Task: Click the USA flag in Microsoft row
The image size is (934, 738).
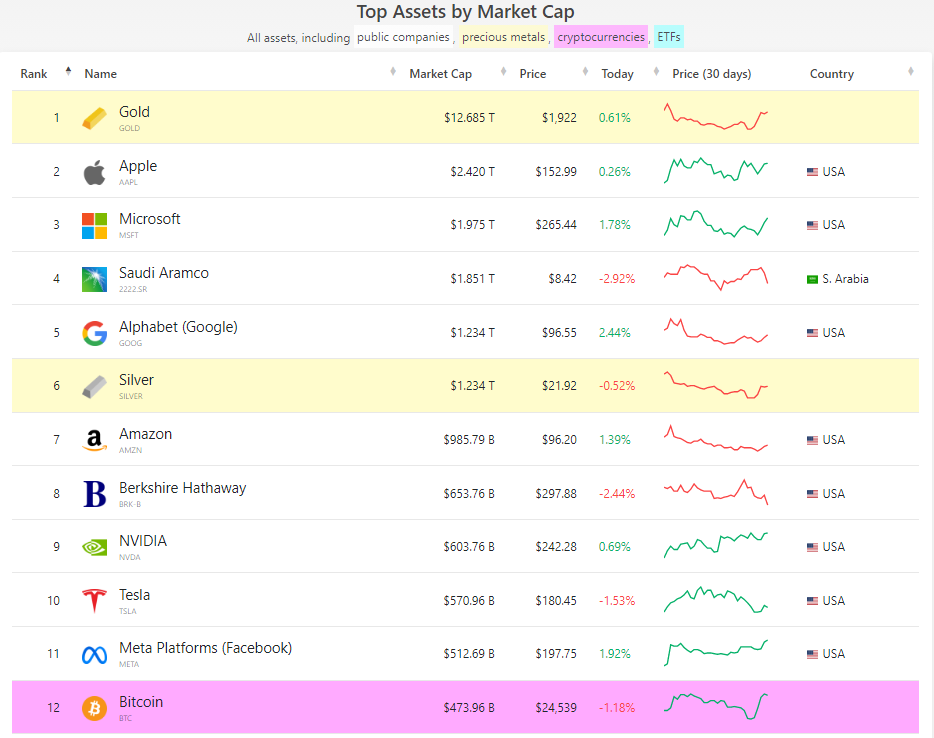Action: click(x=812, y=226)
